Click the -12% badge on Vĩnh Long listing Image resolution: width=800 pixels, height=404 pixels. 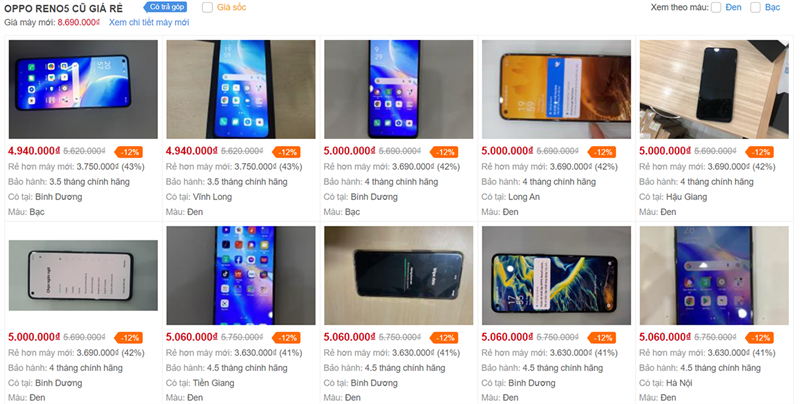(286, 152)
